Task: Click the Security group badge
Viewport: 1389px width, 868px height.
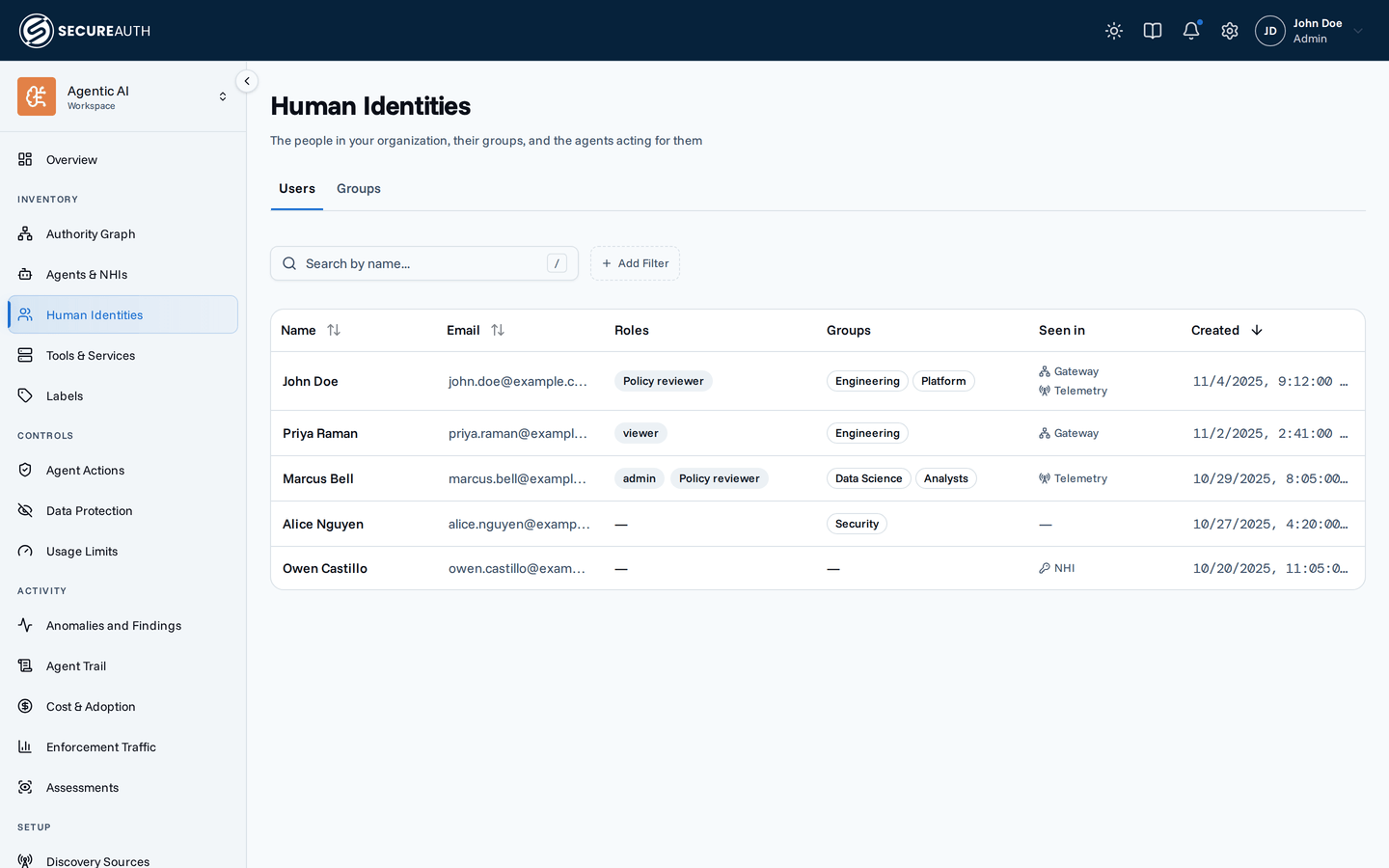Action: [x=858, y=525]
